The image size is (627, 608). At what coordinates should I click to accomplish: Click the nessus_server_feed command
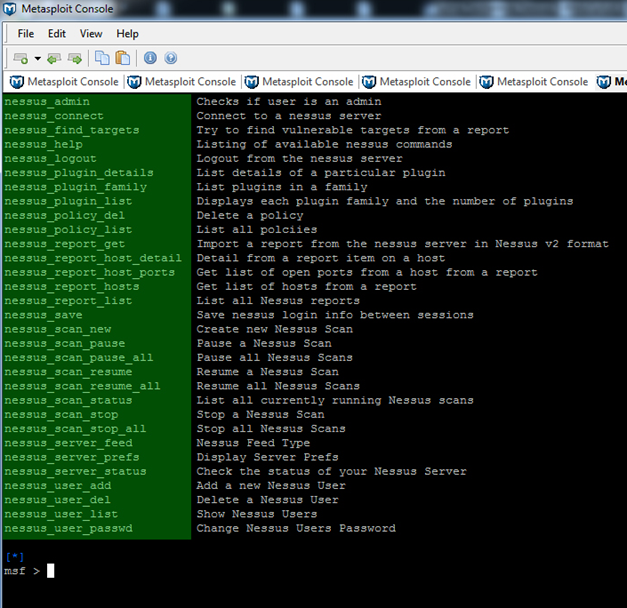[68, 443]
